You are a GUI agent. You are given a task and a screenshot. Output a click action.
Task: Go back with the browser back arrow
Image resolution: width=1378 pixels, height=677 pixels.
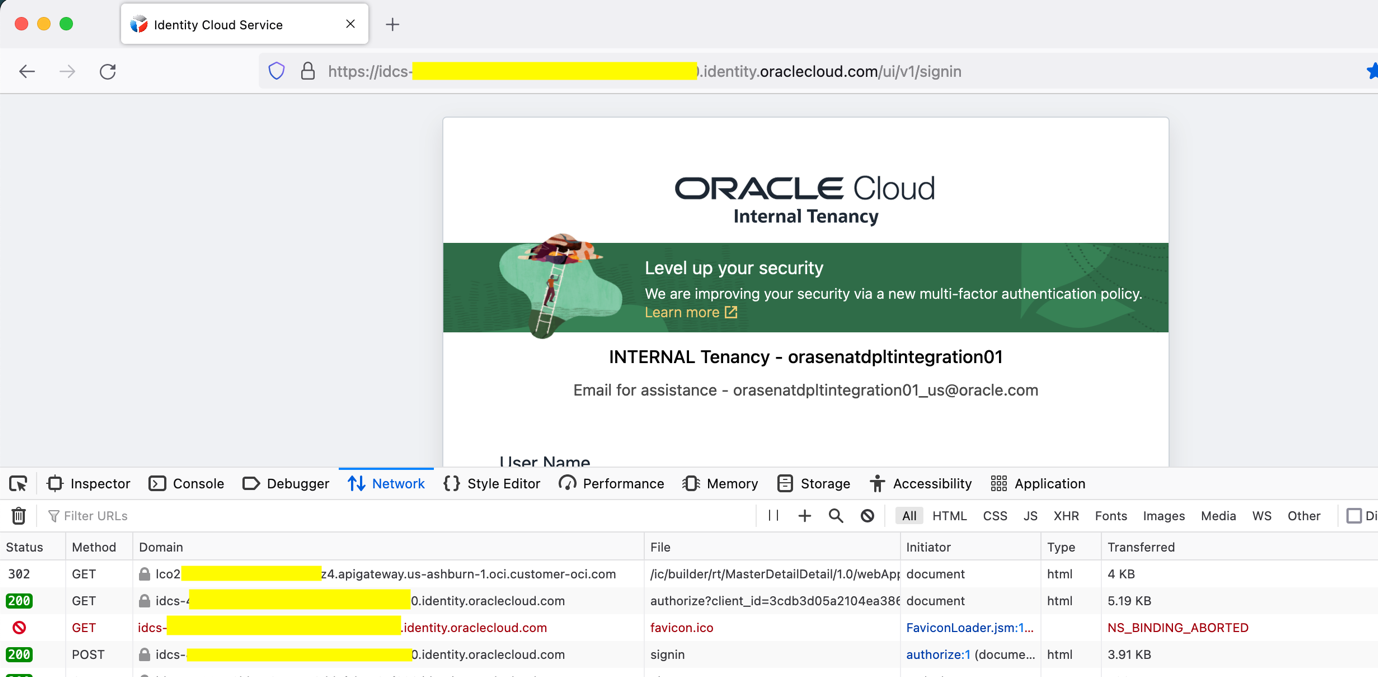27,72
